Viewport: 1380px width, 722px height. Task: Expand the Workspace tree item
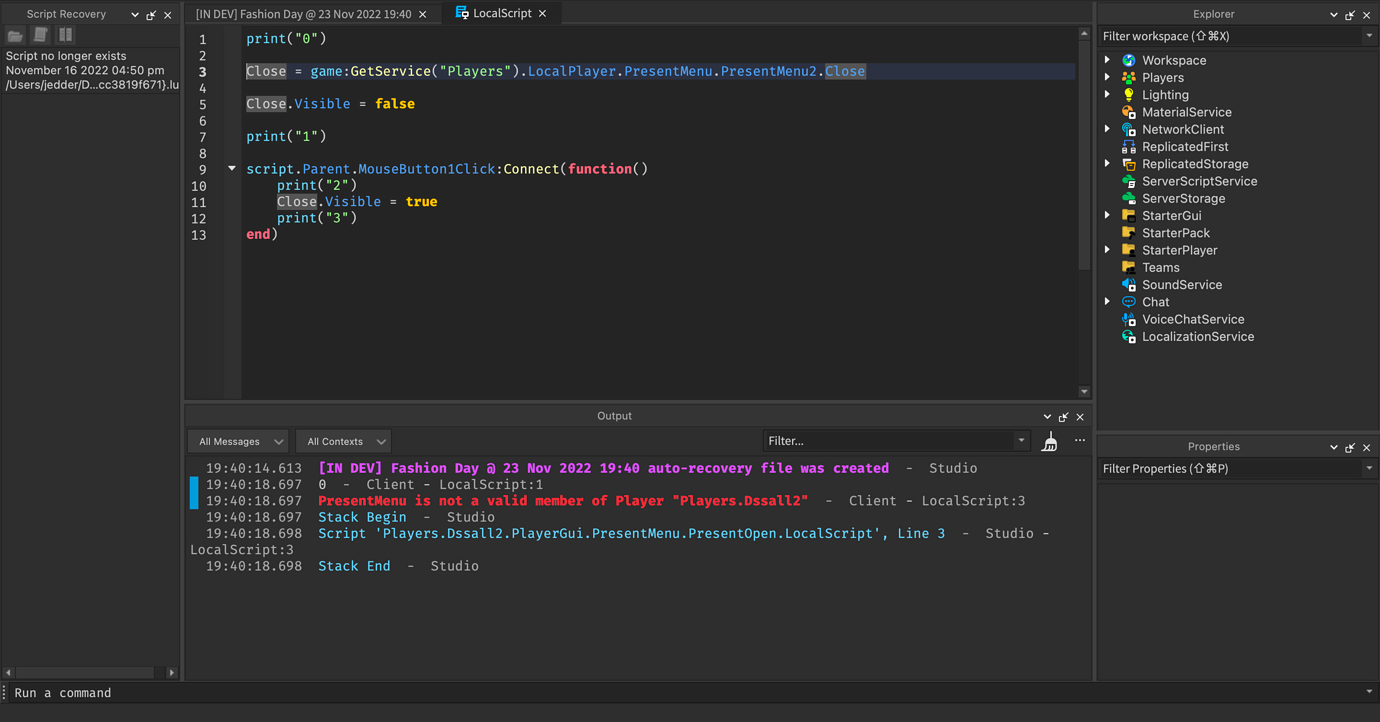tap(1106, 59)
